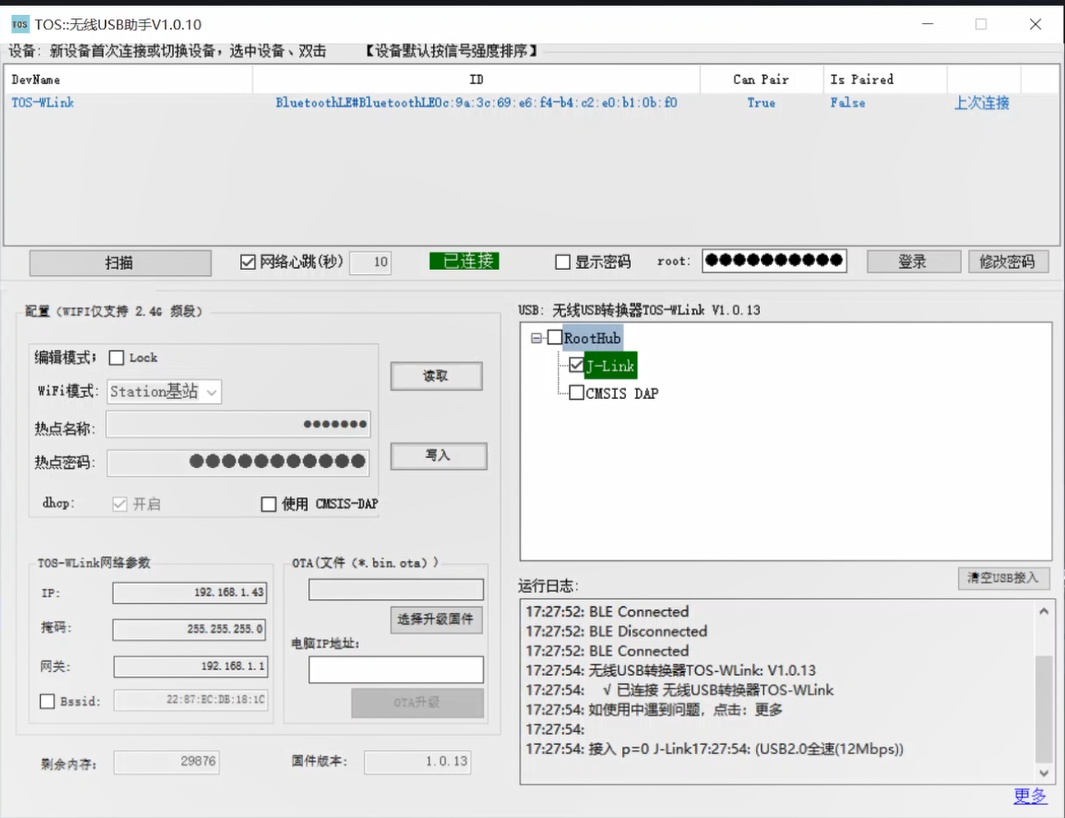Select the CMSIS DAP tree item
The width and height of the screenshot is (1065, 818).
[x=622, y=393]
